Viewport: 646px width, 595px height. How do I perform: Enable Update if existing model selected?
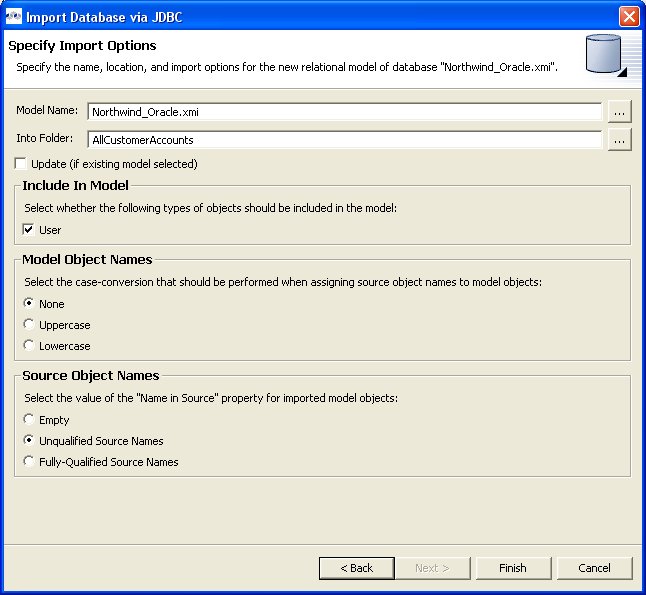pyautogui.click(x=22, y=164)
